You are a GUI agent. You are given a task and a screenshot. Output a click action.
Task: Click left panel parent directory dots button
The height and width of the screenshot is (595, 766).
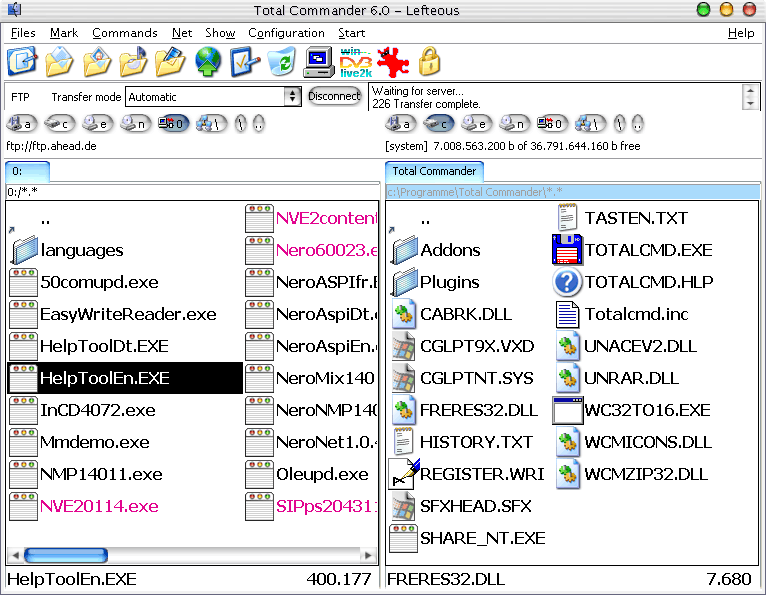click(259, 124)
